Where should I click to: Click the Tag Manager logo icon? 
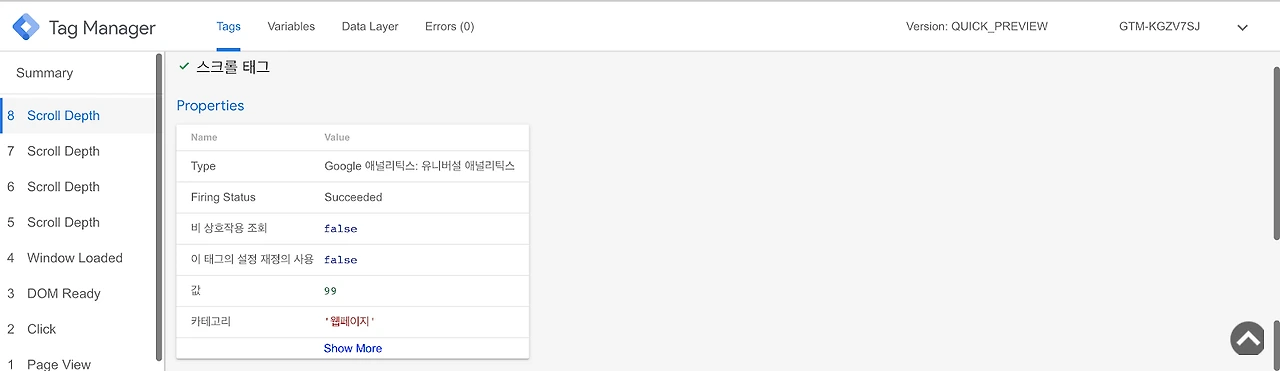click(x=25, y=27)
